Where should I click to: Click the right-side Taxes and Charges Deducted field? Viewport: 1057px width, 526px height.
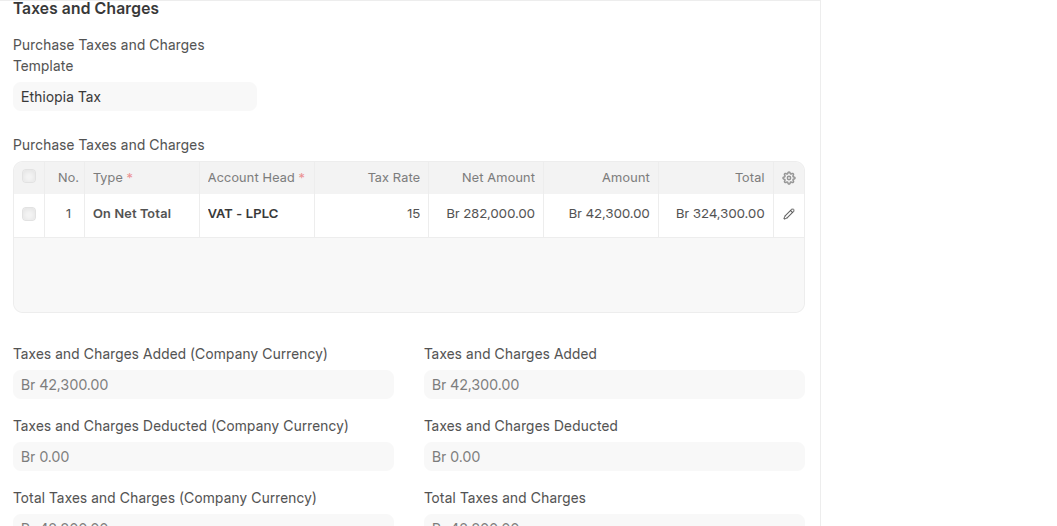tap(614, 457)
